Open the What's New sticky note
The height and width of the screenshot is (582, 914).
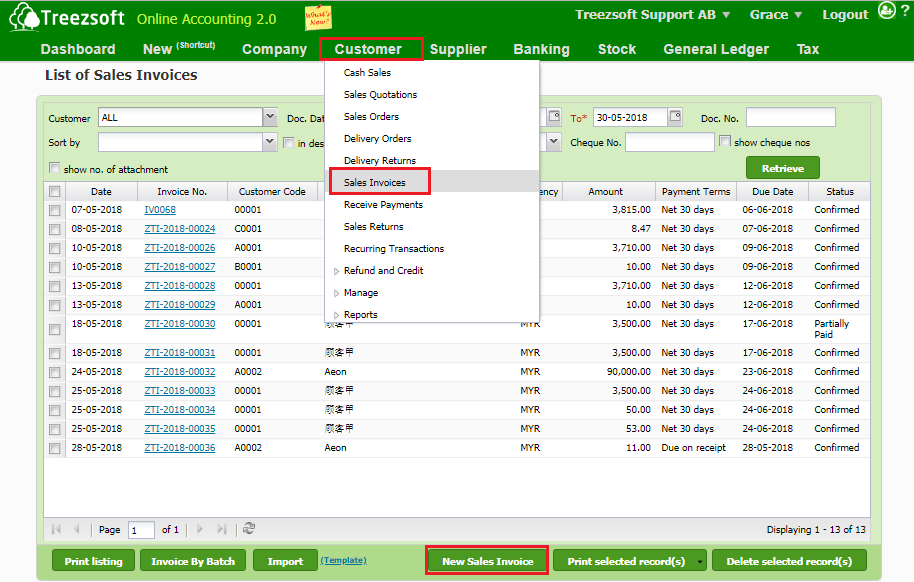318,17
